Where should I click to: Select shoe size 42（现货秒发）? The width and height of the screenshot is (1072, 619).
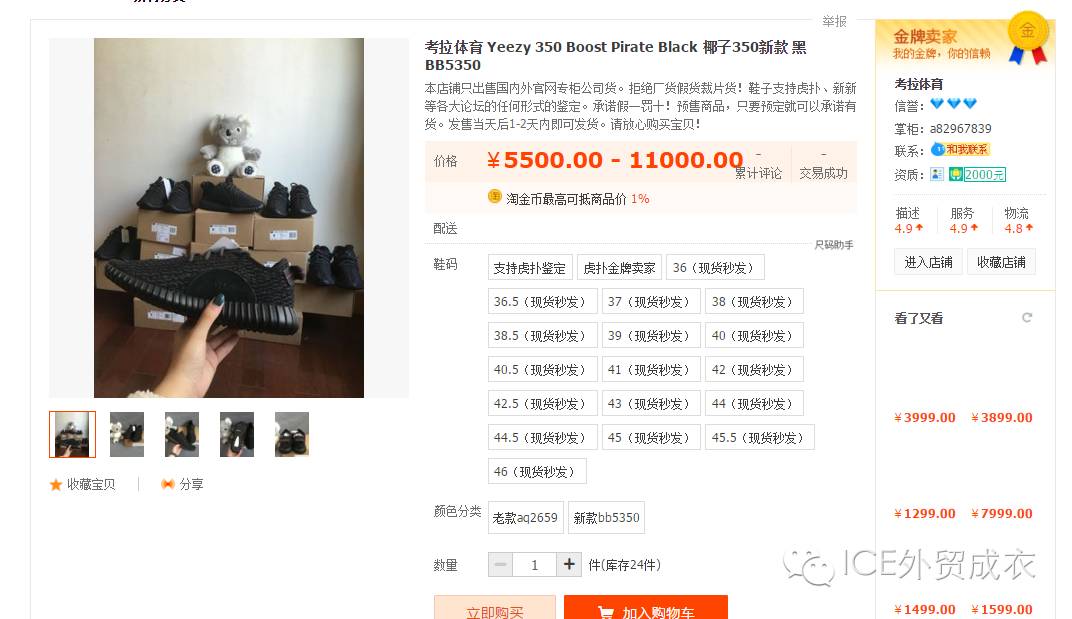click(753, 369)
